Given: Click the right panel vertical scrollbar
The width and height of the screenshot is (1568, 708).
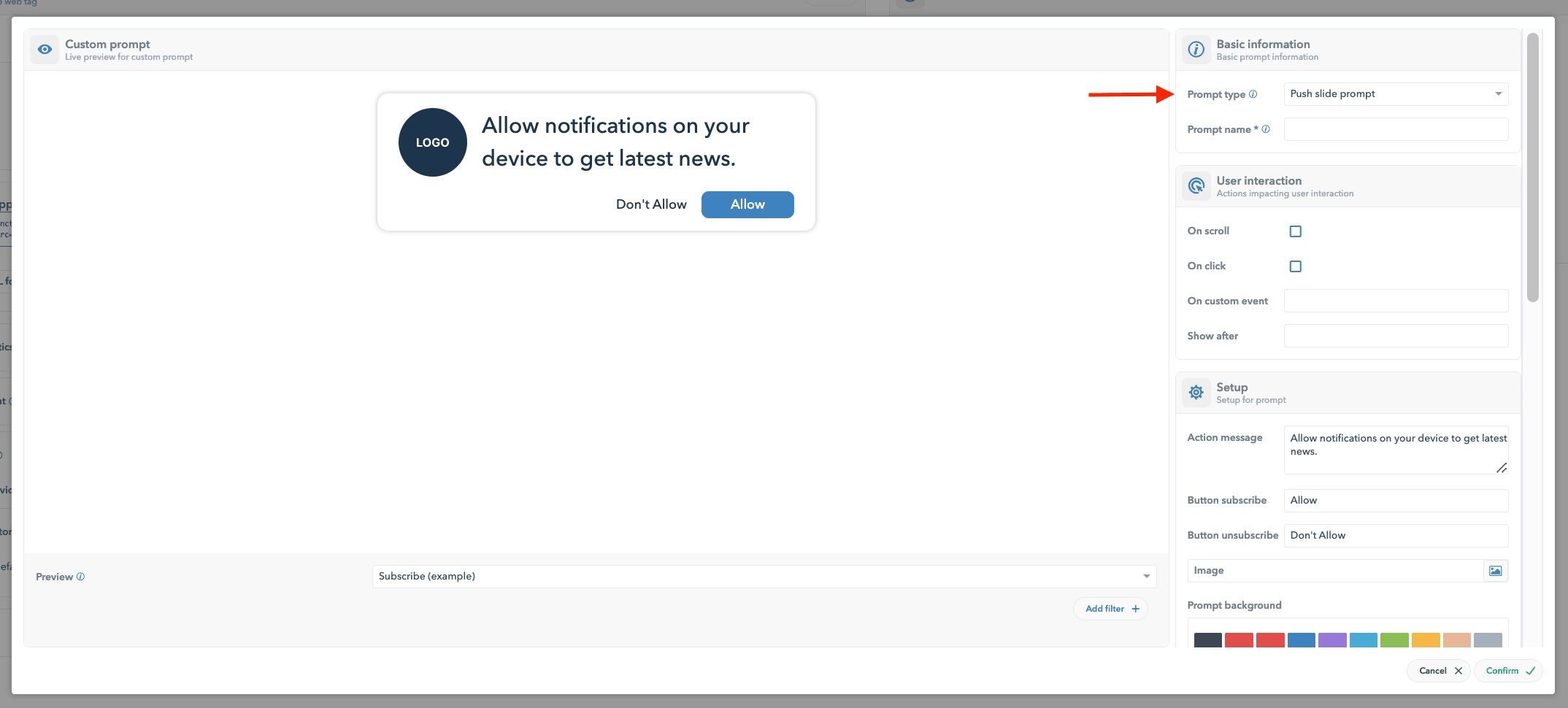Looking at the screenshot, I should [1533, 168].
